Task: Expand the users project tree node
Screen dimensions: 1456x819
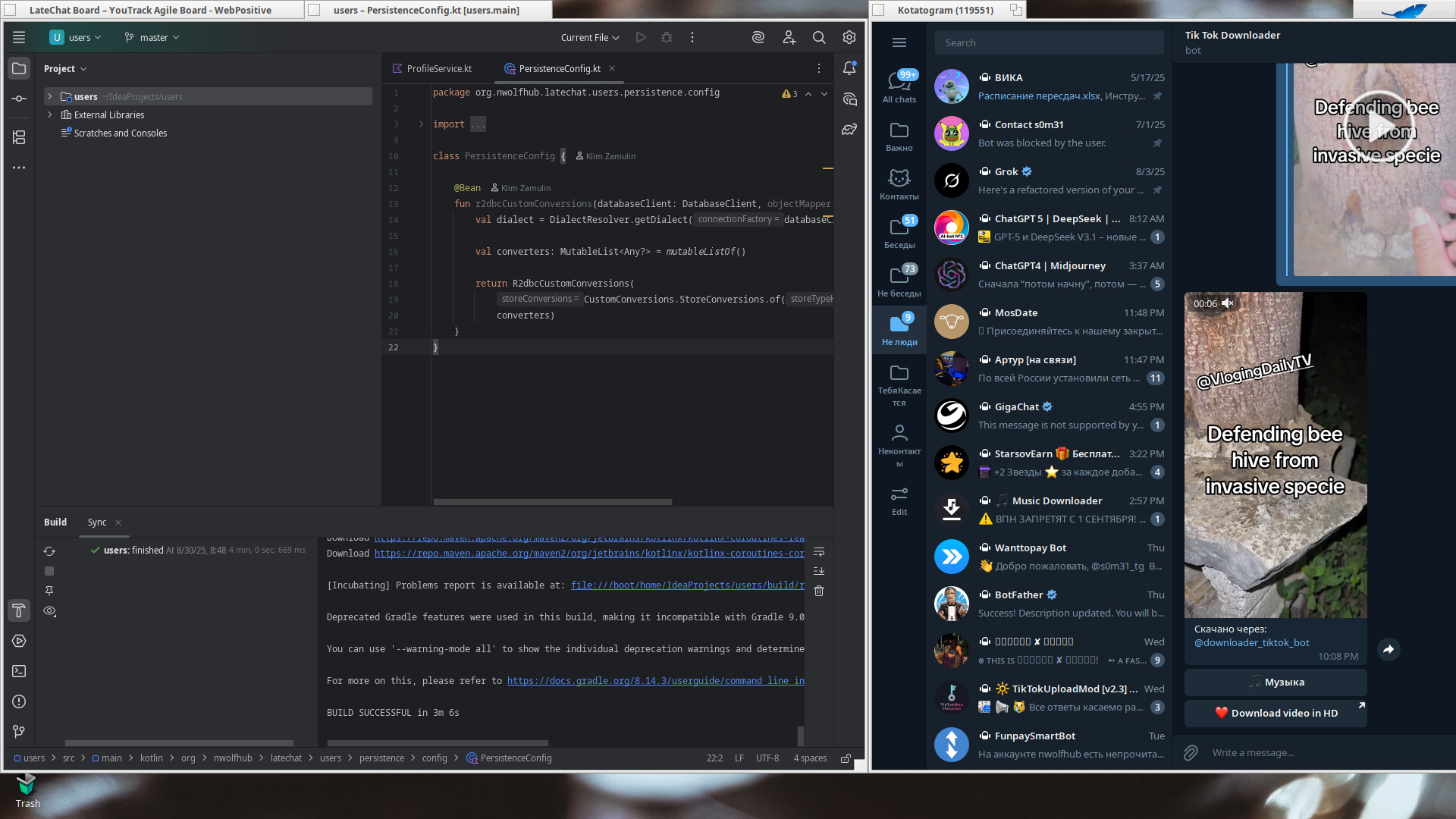Action: coord(50,96)
